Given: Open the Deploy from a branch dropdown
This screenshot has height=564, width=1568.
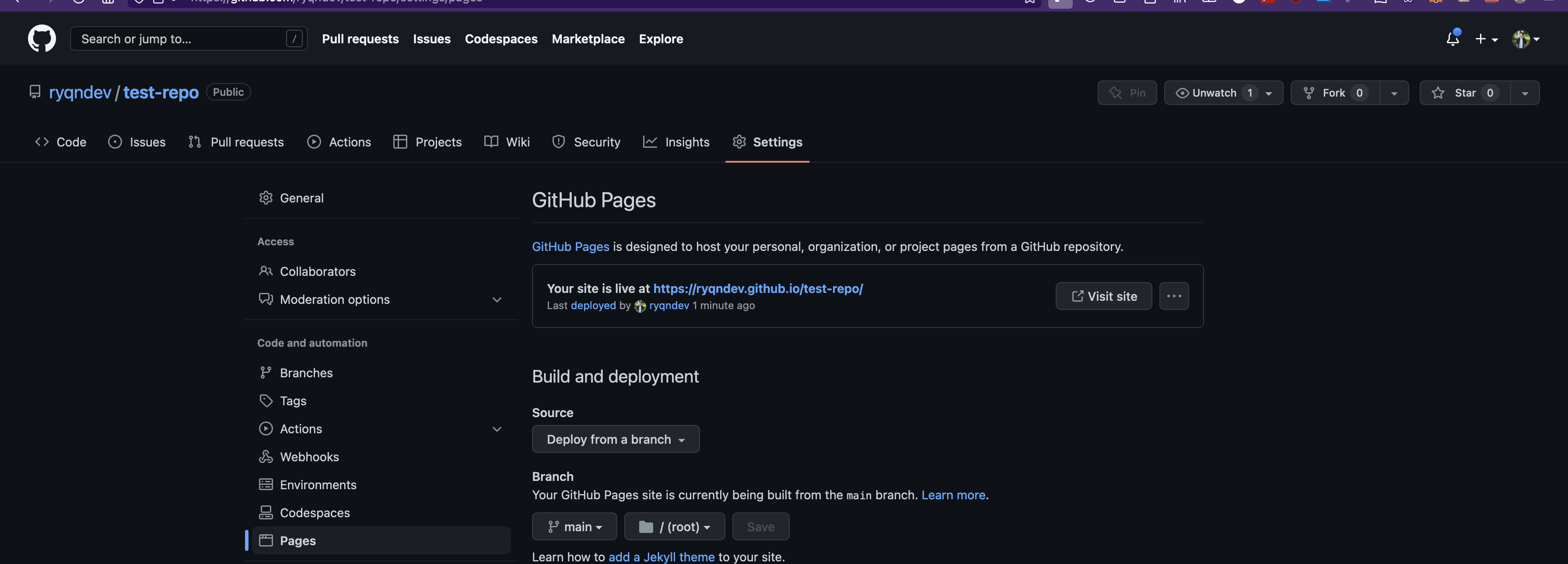Looking at the screenshot, I should [616, 439].
